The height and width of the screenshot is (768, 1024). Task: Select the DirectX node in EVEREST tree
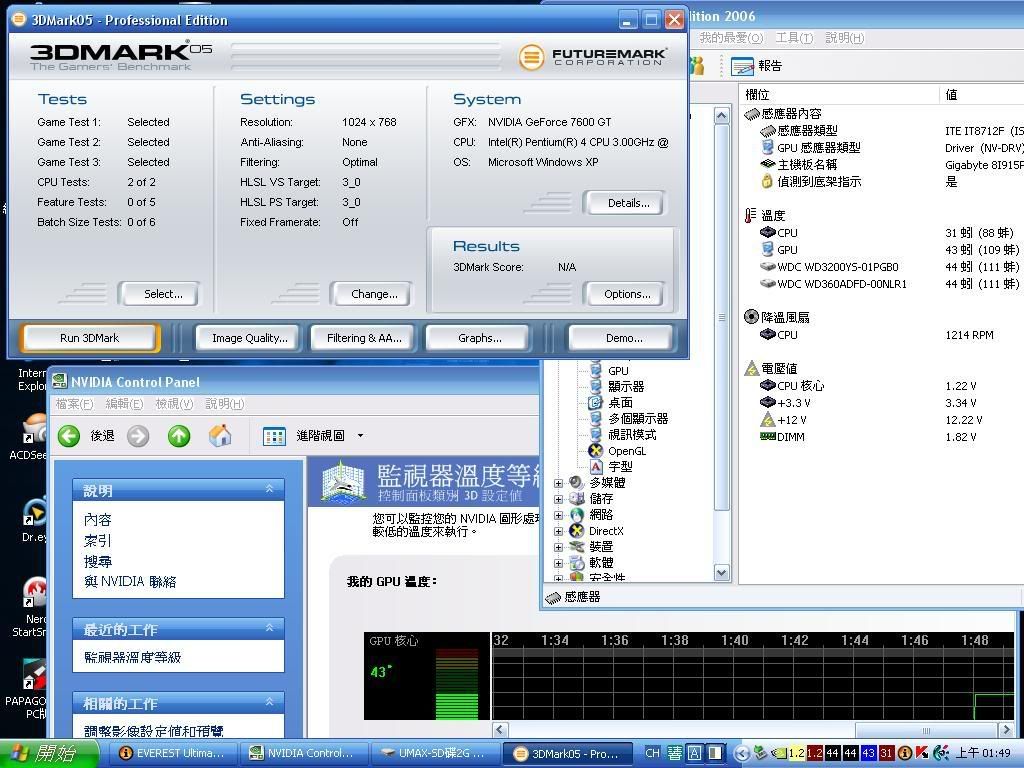click(605, 531)
